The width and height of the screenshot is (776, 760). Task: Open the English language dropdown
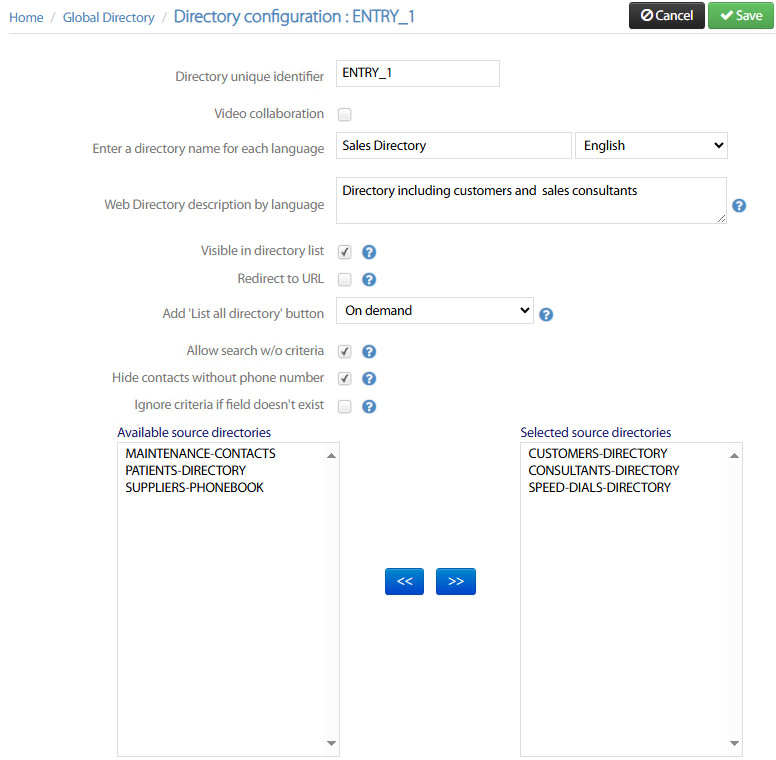[651, 146]
